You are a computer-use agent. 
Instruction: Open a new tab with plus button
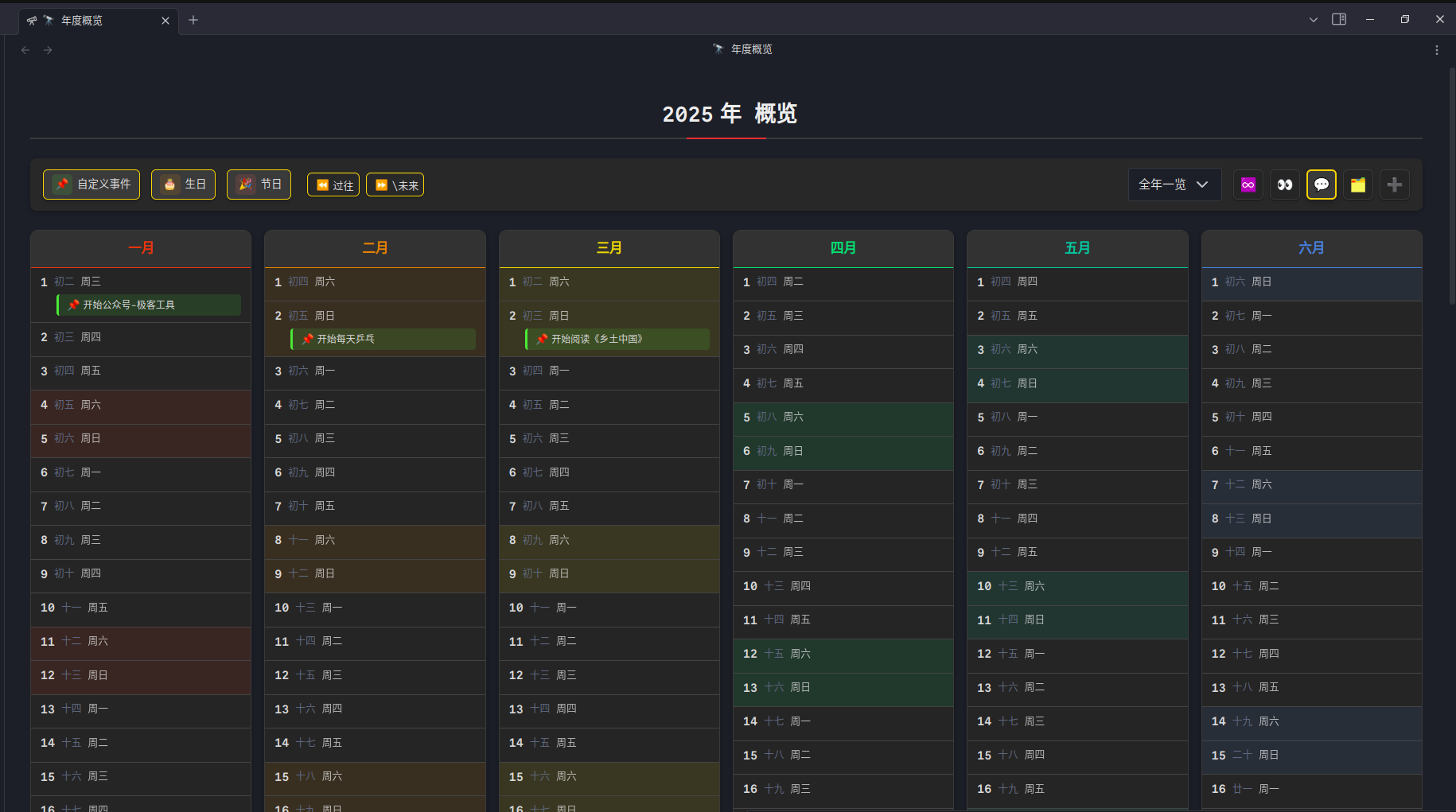pos(193,20)
